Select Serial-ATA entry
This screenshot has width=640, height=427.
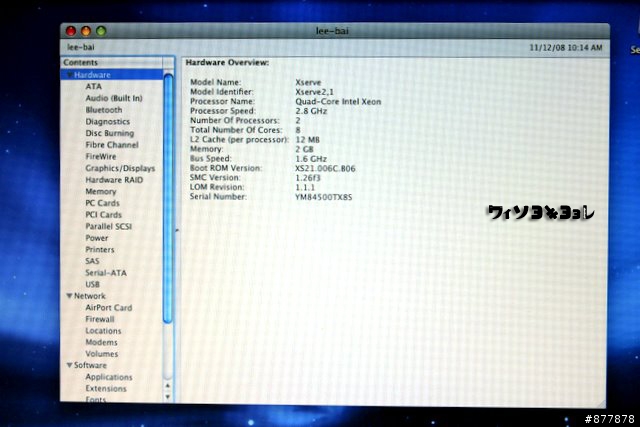106,273
